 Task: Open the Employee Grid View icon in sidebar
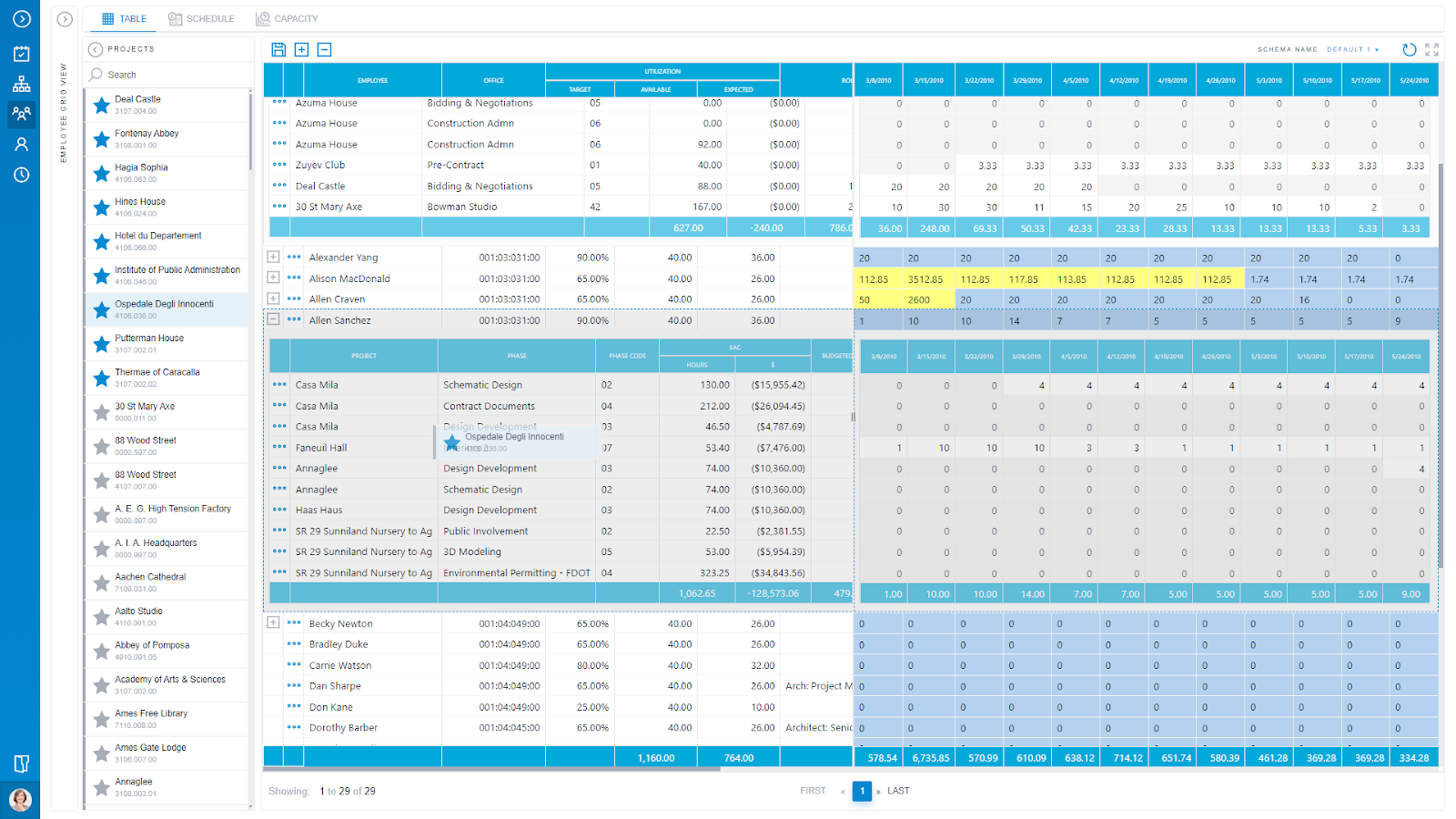coord(20,114)
